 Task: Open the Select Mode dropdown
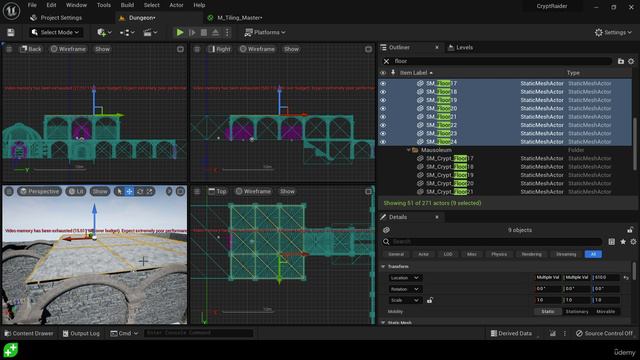55,32
